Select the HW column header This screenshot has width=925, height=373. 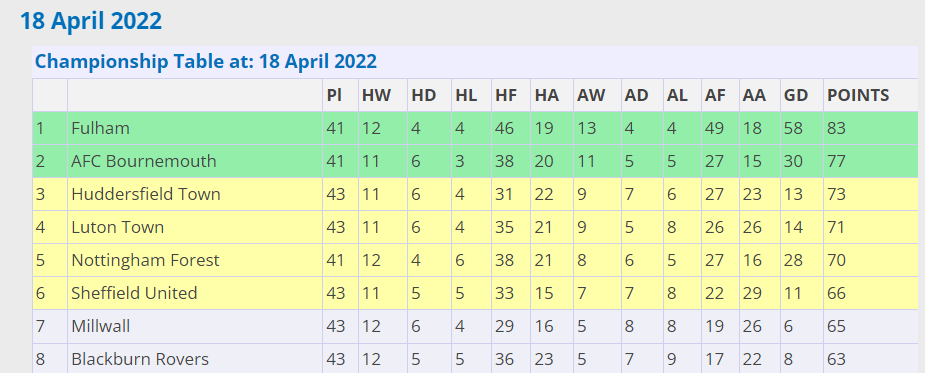376,95
